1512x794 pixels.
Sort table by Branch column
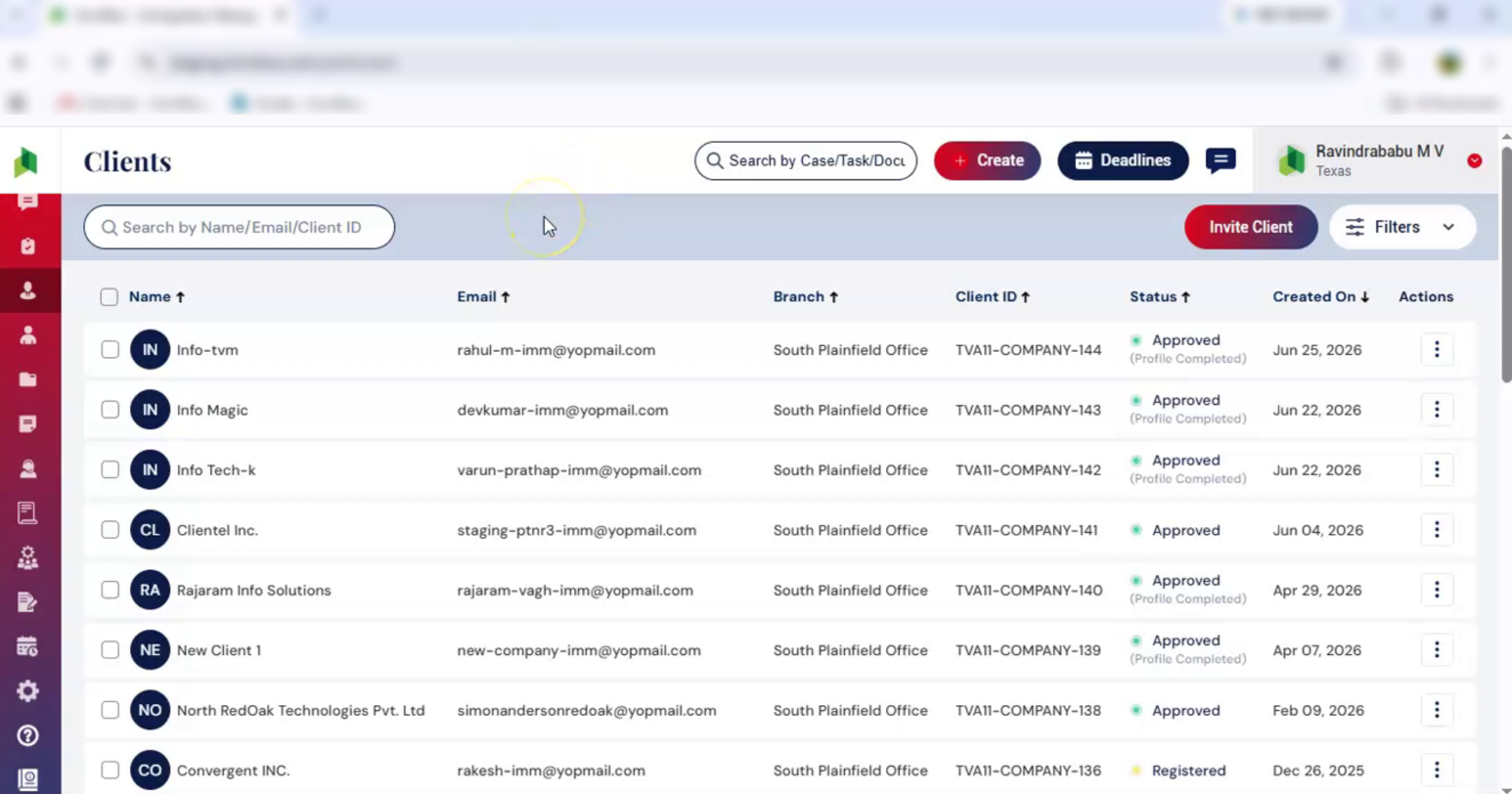[806, 297]
